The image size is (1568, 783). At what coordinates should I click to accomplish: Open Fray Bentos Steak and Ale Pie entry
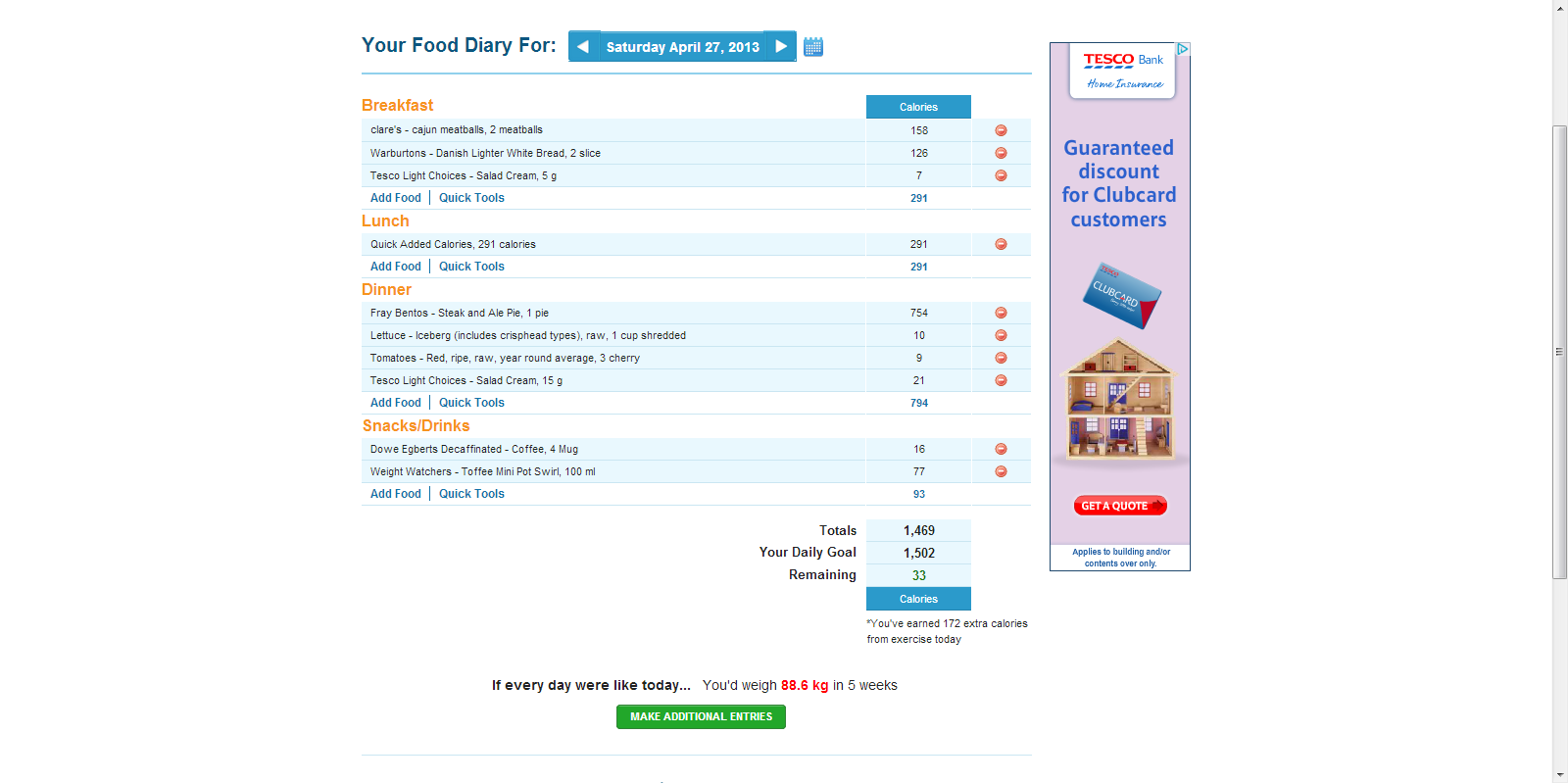[x=460, y=313]
